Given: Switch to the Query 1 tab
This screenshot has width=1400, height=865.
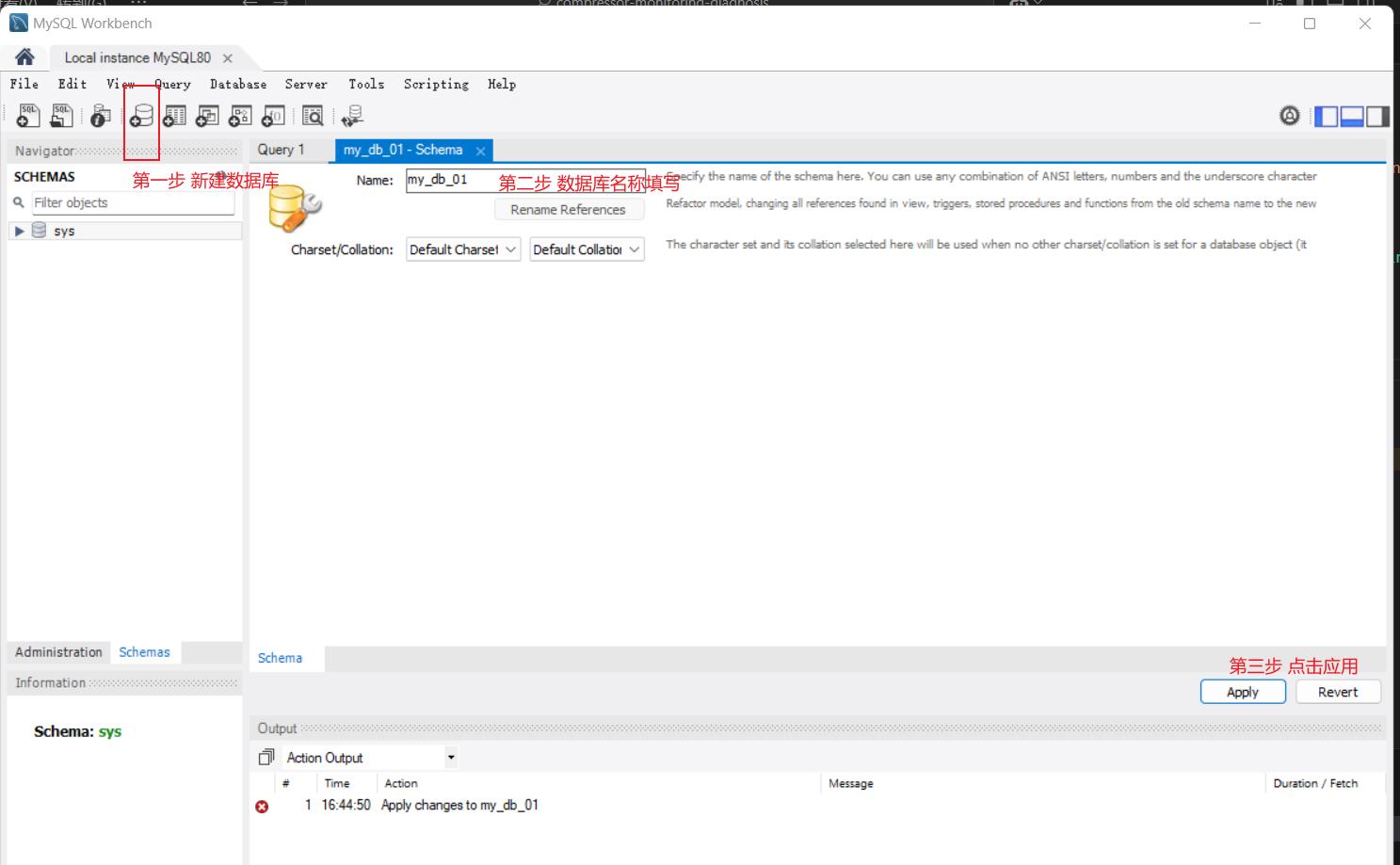Looking at the screenshot, I should pyautogui.click(x=282, y=150).
